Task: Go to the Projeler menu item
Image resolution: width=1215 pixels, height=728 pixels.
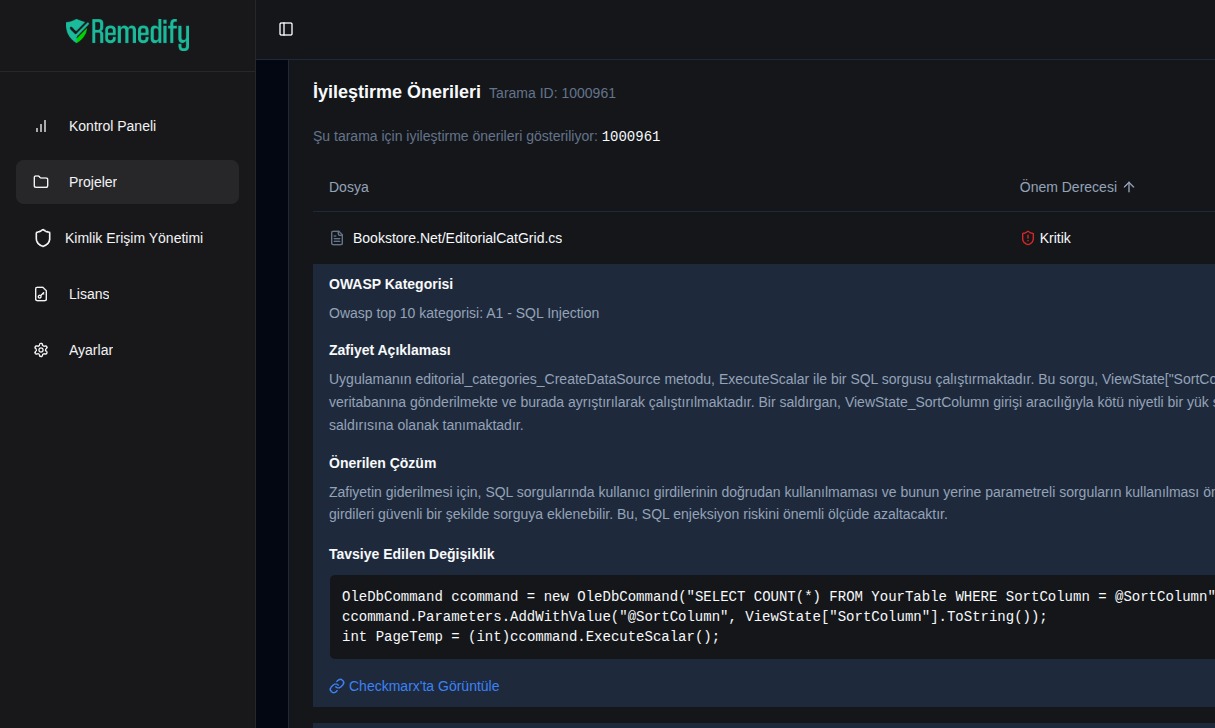Action: (x=93, y=182)
